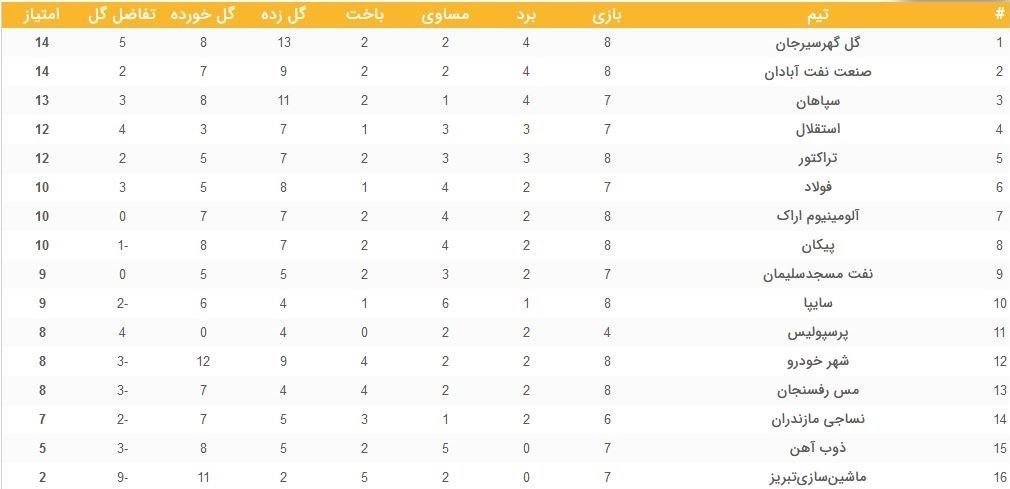The height and width of the screenshot is (489, 1010).
Task: Open the صنعت نفت آبادان team link
Action: [804, 71]
